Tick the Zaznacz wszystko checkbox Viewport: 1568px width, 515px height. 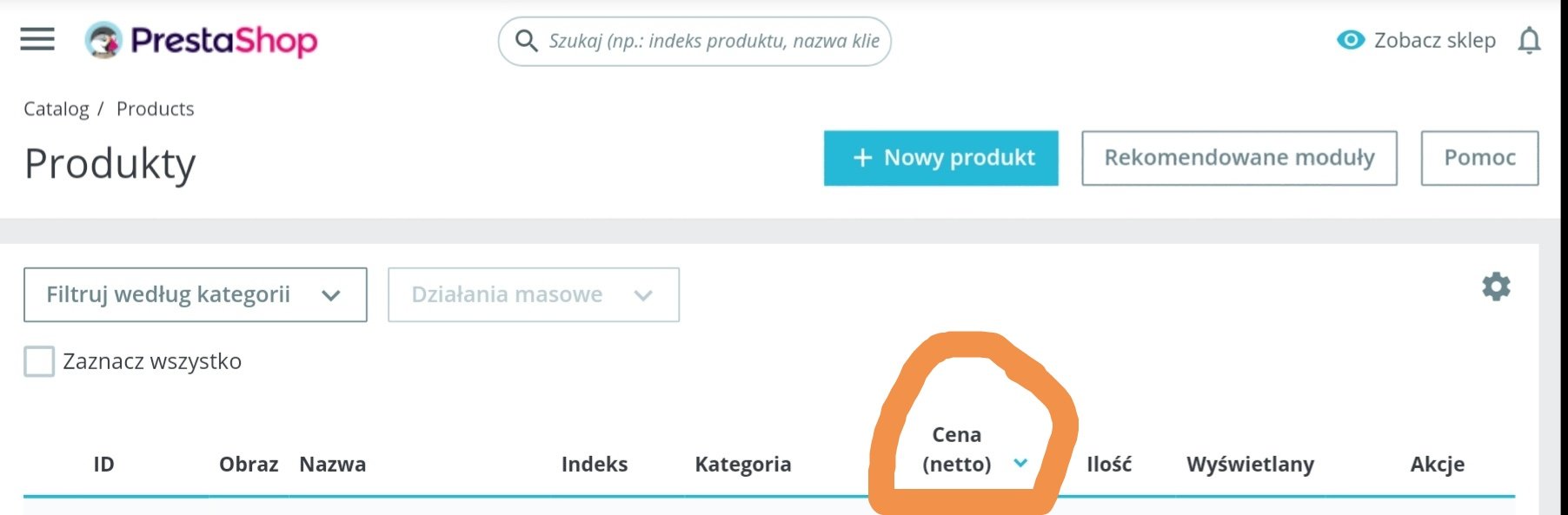click(39, 361)
